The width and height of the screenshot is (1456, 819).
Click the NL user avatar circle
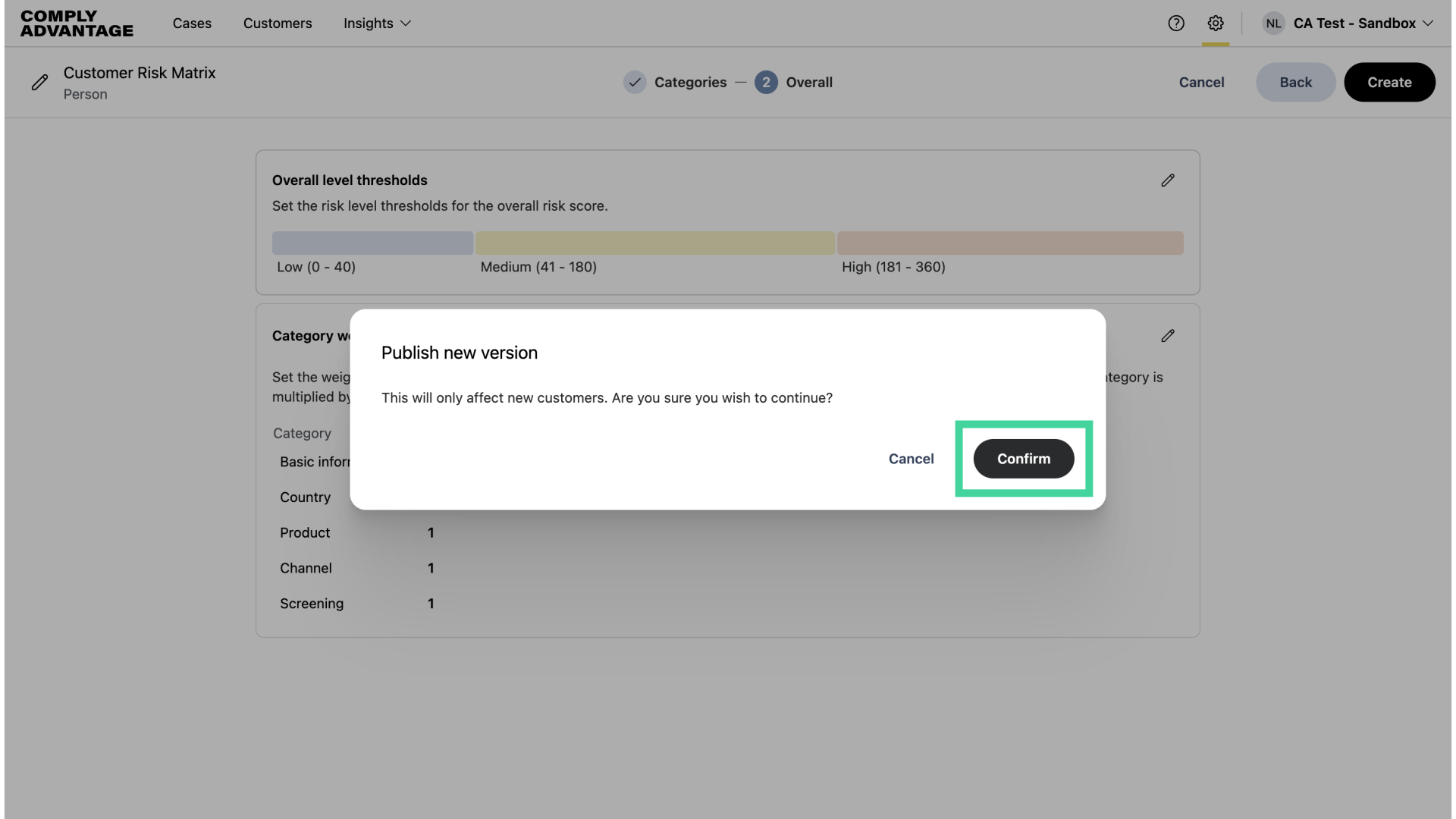(1272, 24)
